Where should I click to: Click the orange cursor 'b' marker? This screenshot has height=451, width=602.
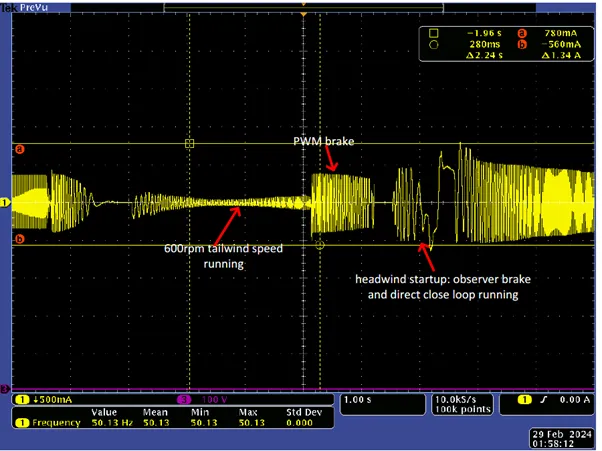tap(19, 239)
